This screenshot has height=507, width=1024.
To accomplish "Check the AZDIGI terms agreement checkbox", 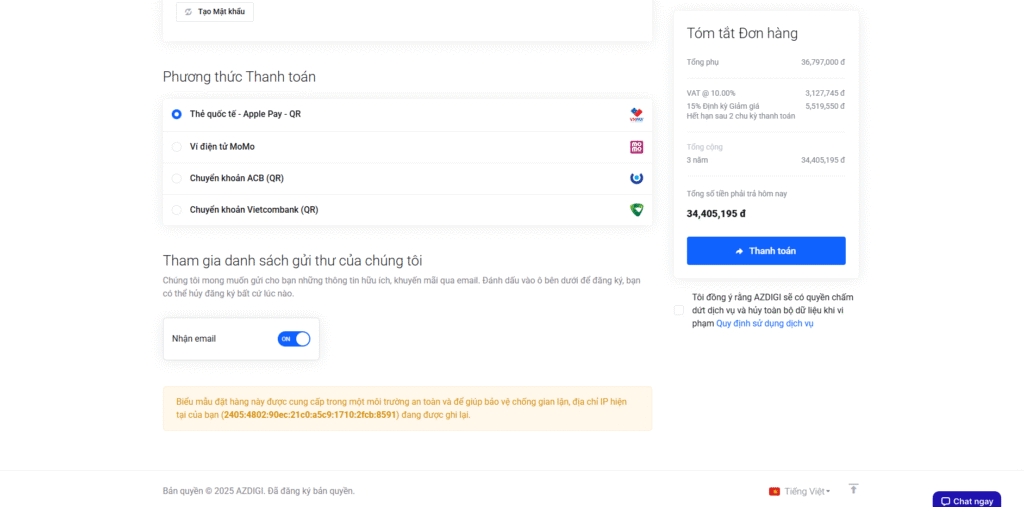I will (x=679, y=310).
